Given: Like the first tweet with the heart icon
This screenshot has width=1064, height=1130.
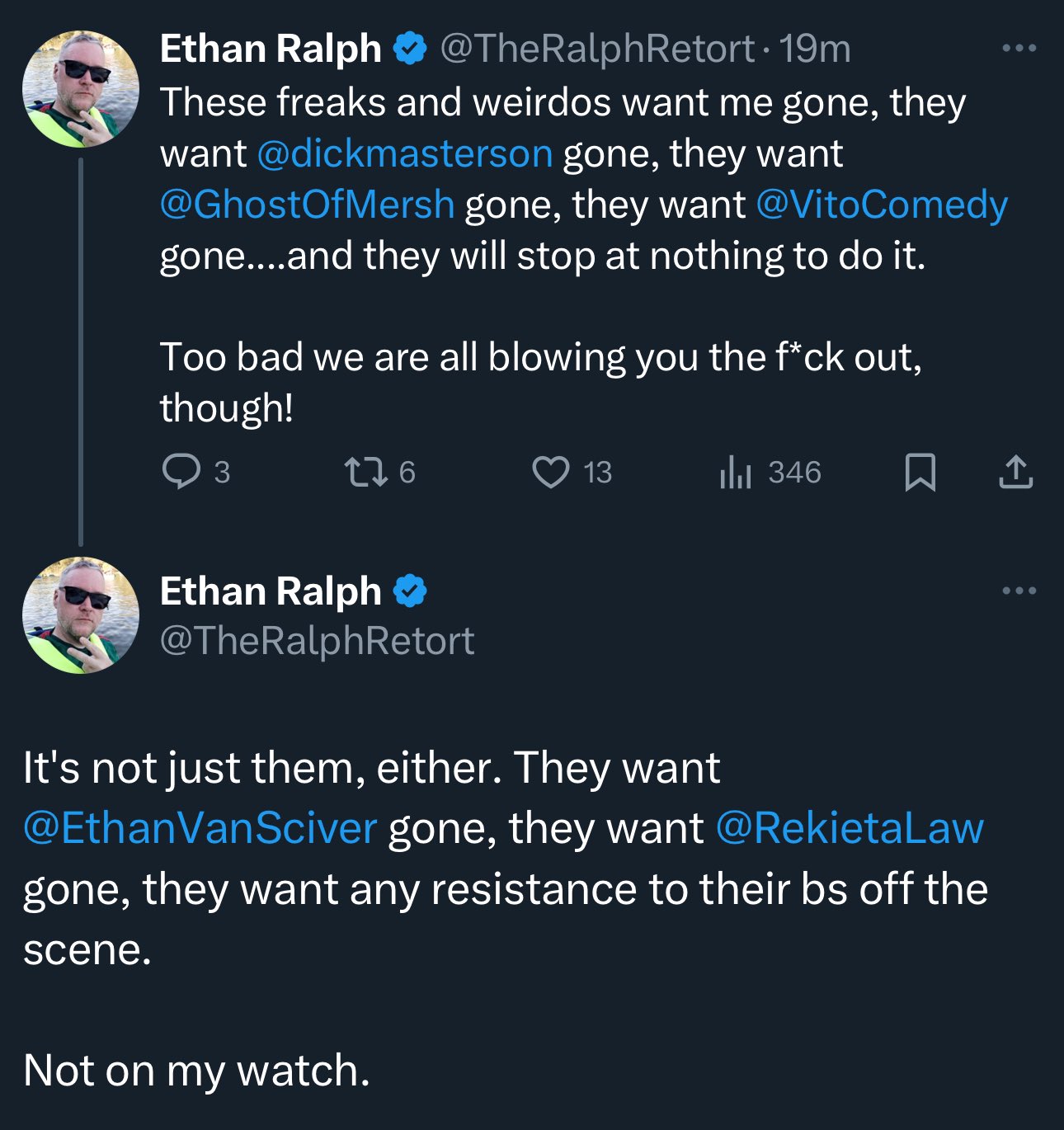Looking at the screenshot, I should (551, 473).
